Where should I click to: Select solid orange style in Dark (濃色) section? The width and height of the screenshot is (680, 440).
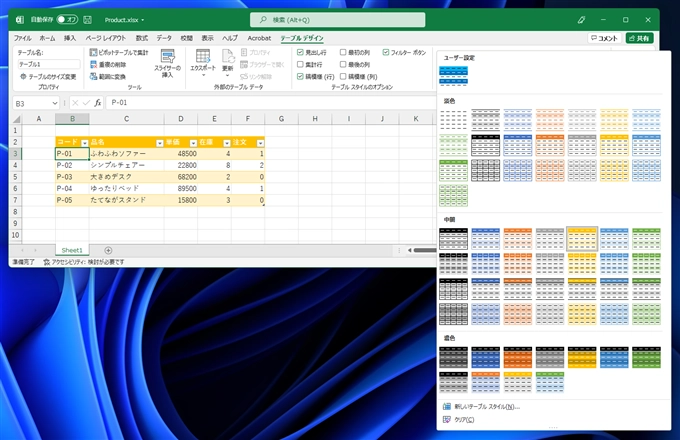517,357
